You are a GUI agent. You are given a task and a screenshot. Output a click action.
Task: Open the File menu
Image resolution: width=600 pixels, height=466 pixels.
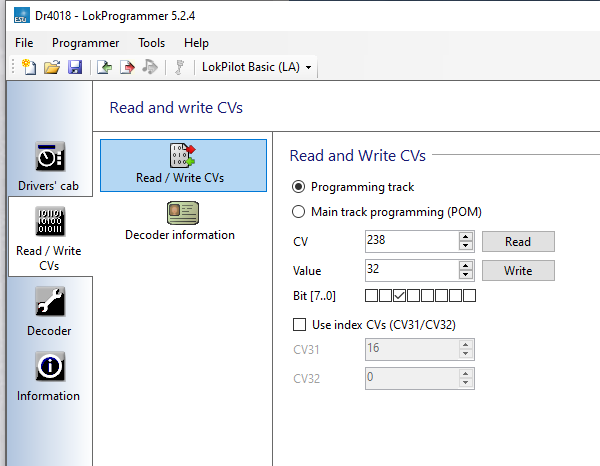[24, 43]
